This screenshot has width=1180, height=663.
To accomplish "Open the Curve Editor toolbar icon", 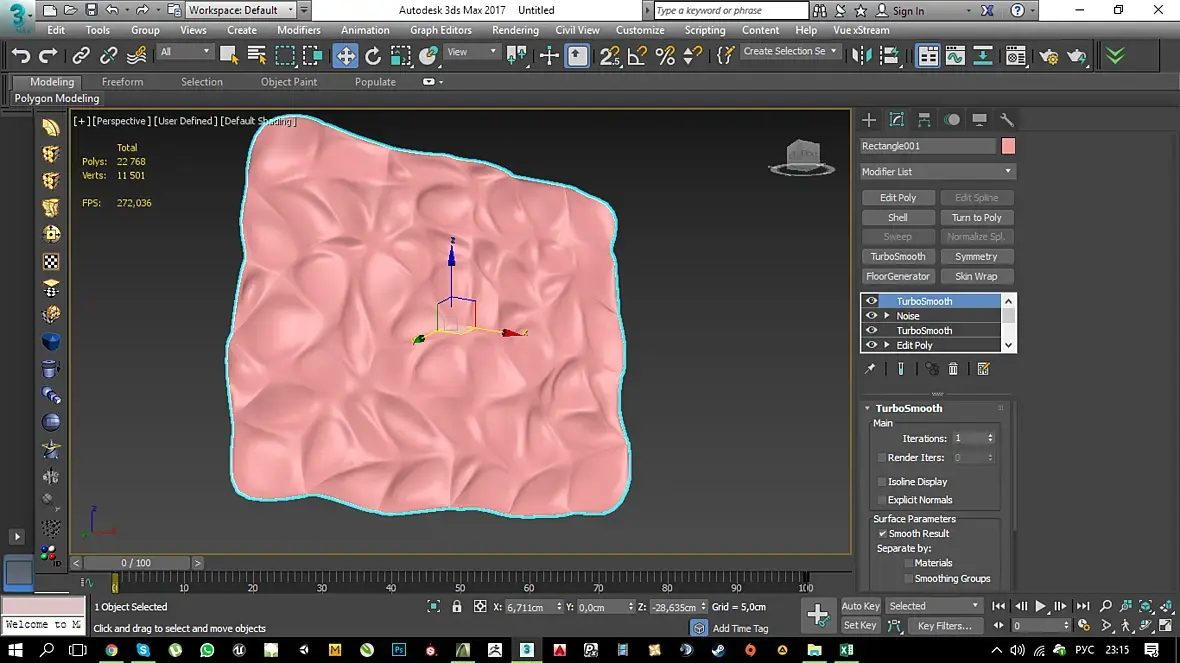I will tap(955, 56).
